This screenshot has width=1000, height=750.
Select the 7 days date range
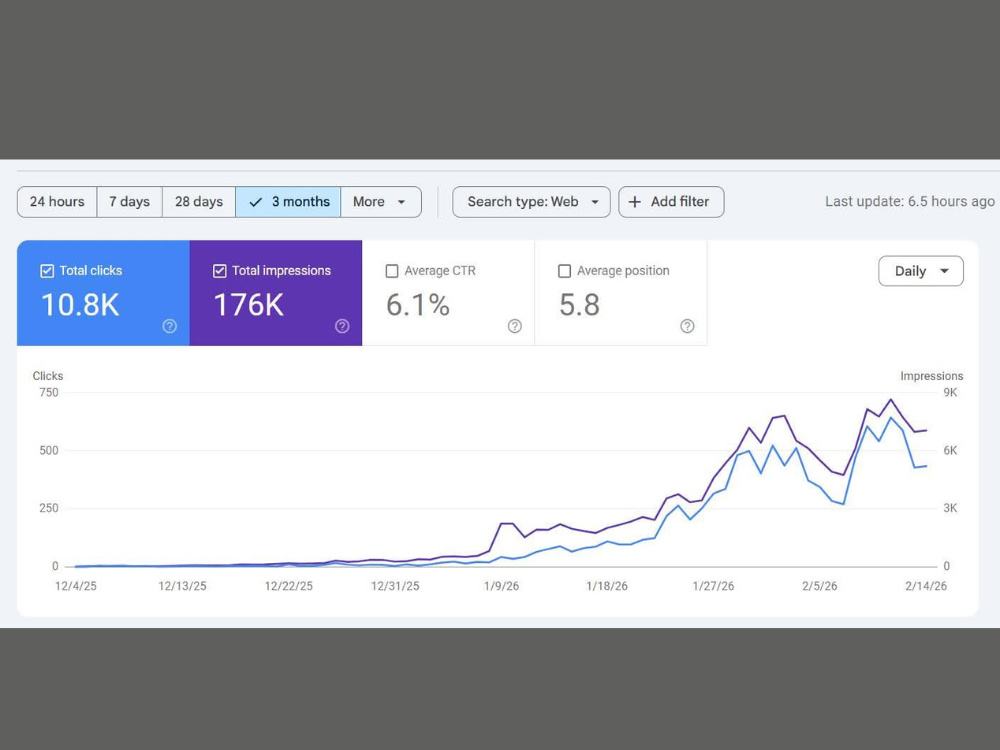coord(129,202)
